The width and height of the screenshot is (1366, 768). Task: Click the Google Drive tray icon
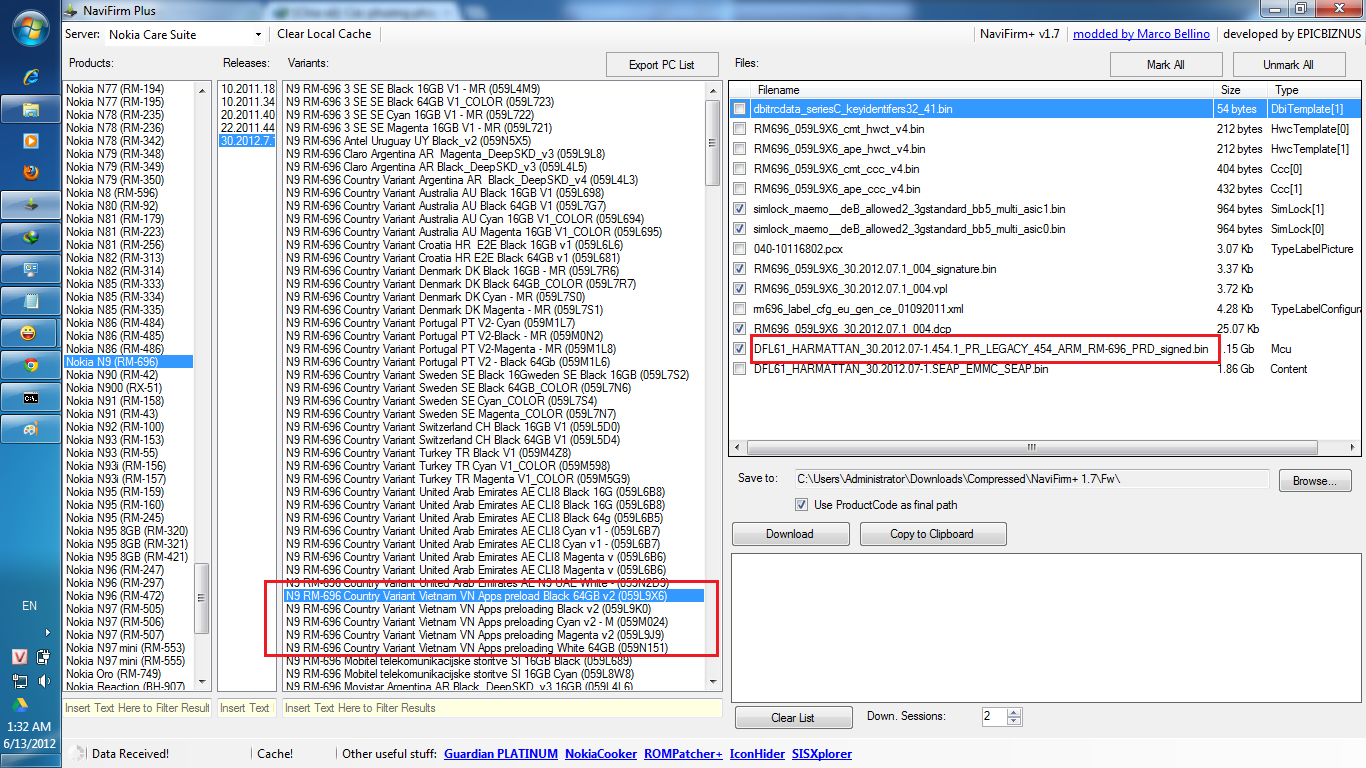(20, 706)
